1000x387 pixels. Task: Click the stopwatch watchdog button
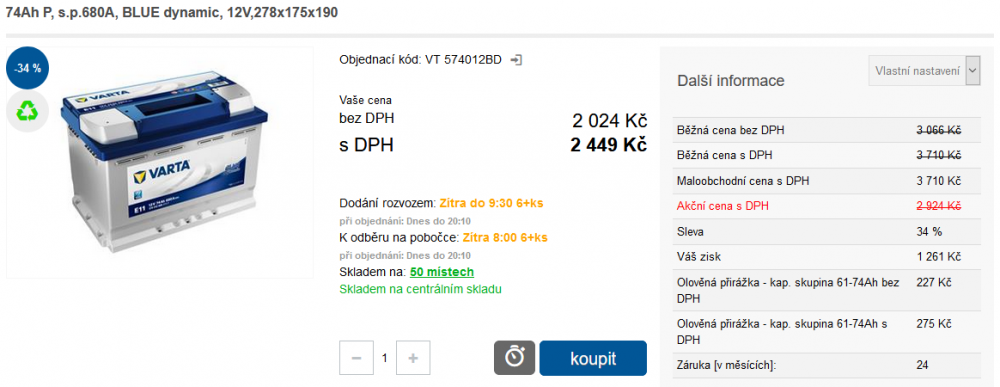pyautogui.click(x=514, y=358)
